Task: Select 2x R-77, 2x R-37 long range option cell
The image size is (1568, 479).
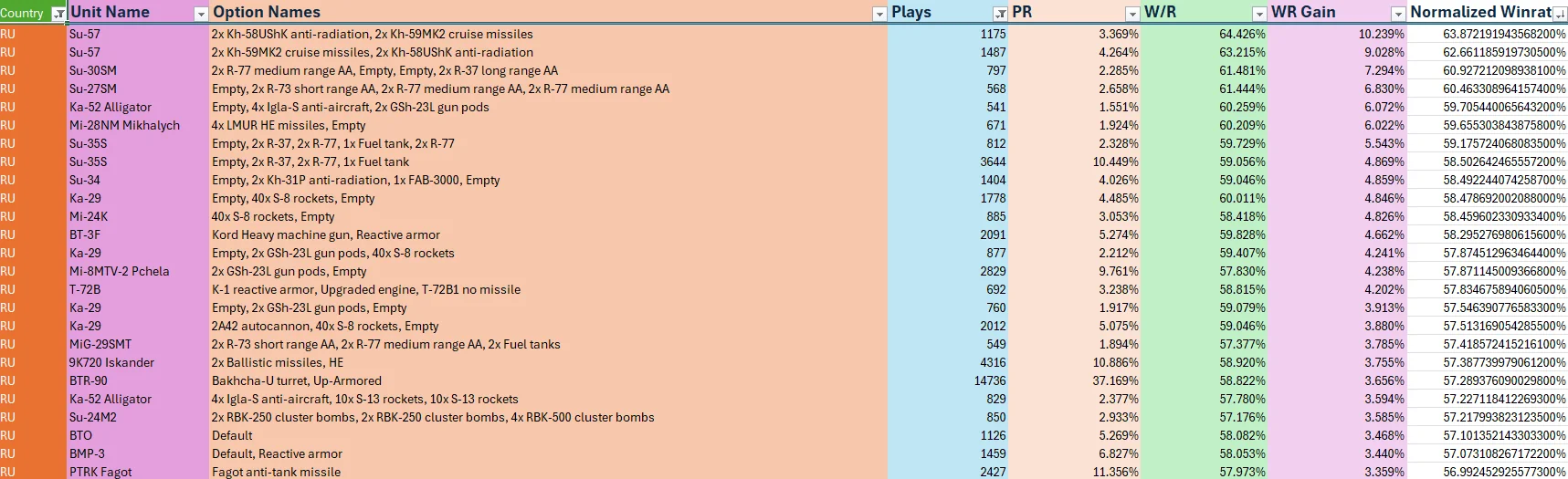Action: (x=549, y=70)
